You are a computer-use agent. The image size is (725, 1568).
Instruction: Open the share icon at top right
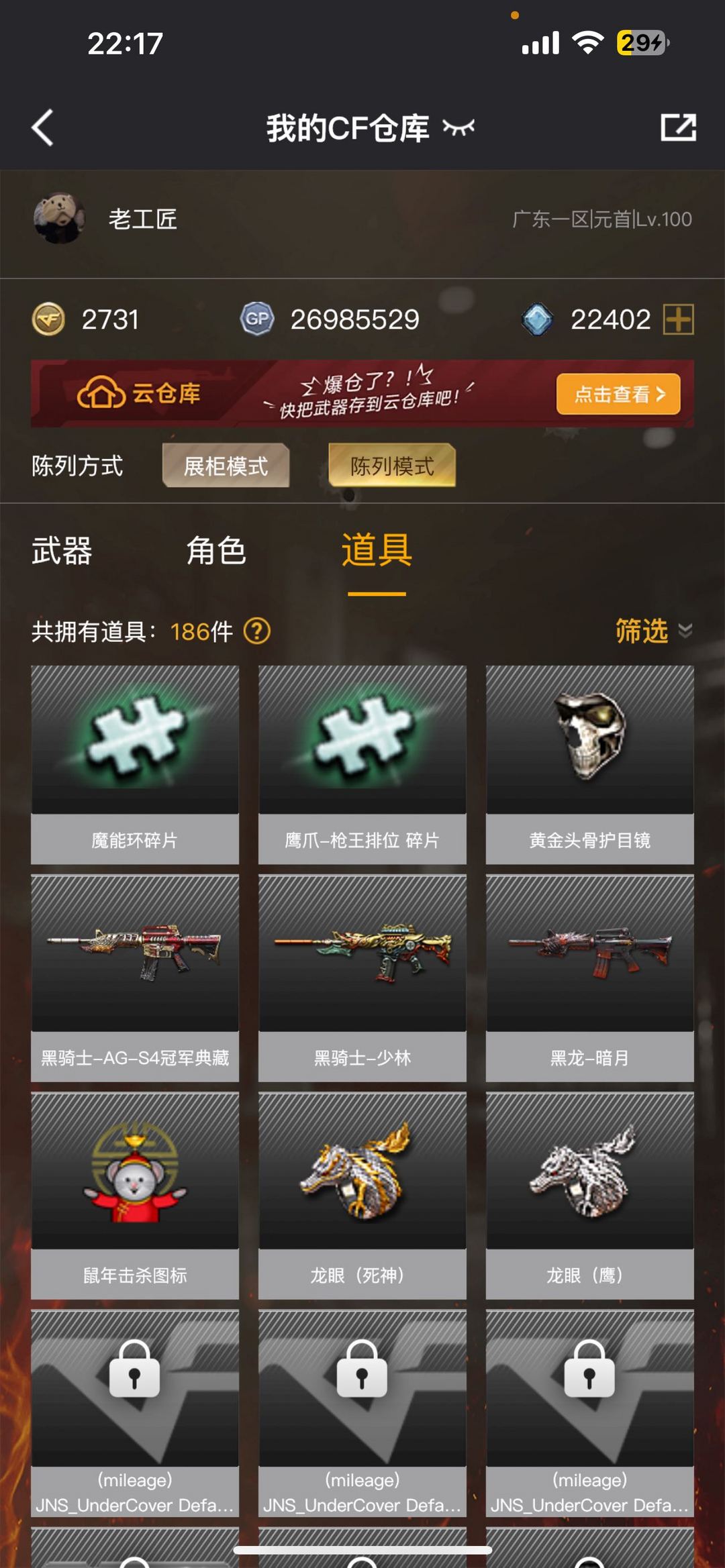click(678, 127)
